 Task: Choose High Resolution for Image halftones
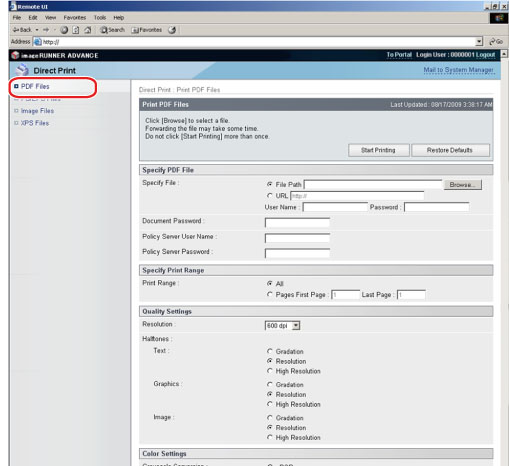[x=270, y=437]
